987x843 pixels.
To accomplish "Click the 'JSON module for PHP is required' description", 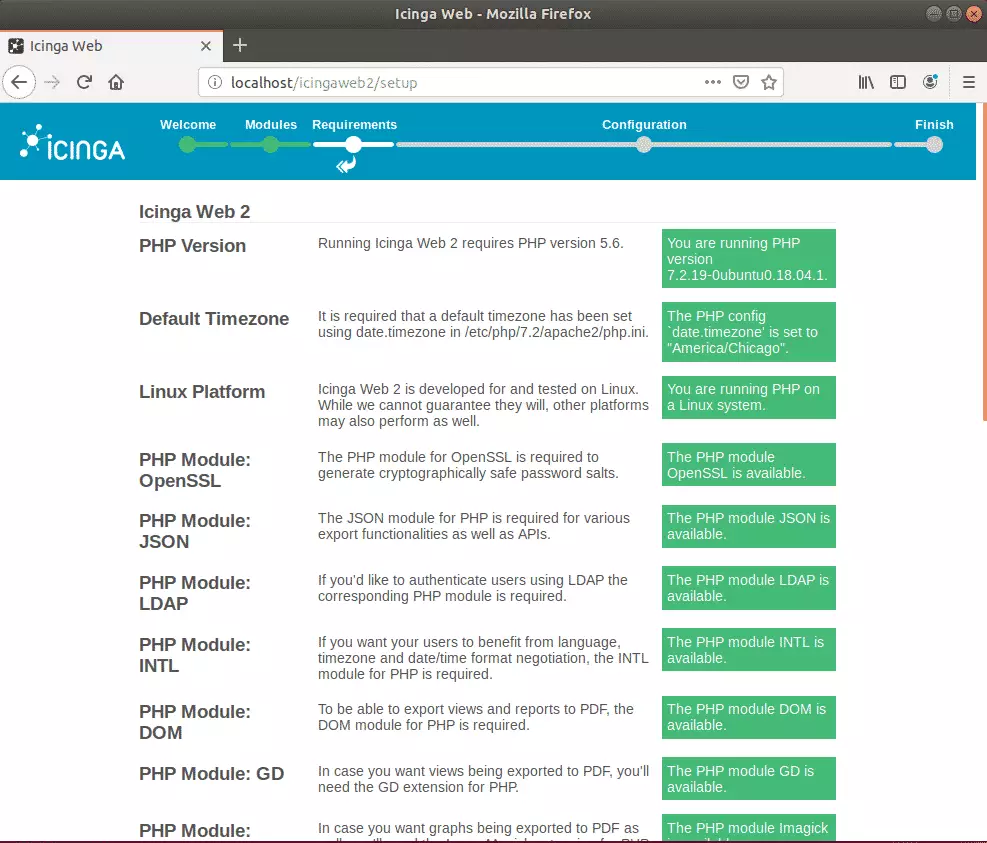I will [x=473, y=526].
